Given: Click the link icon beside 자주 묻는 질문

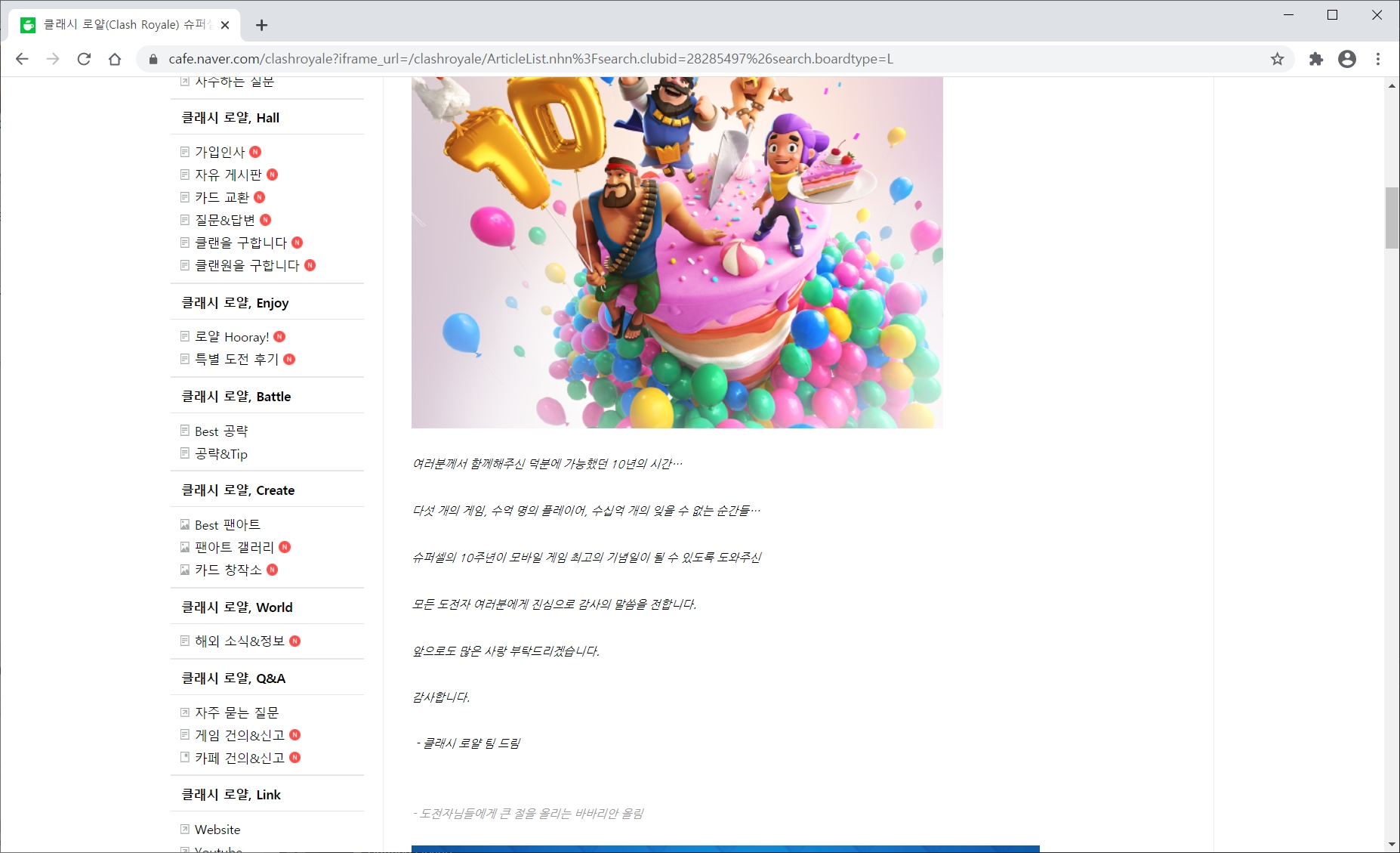Looking at the screenshot, I should (x=185, y=712).
